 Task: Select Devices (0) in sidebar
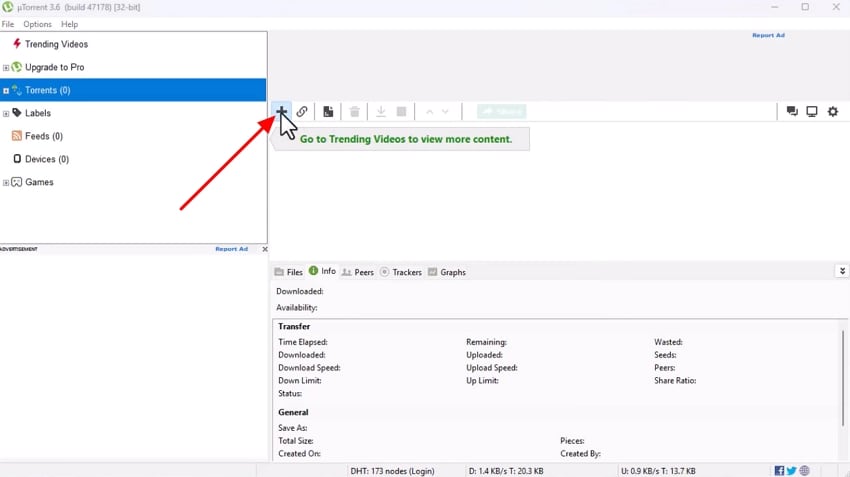tap(47, 159)
